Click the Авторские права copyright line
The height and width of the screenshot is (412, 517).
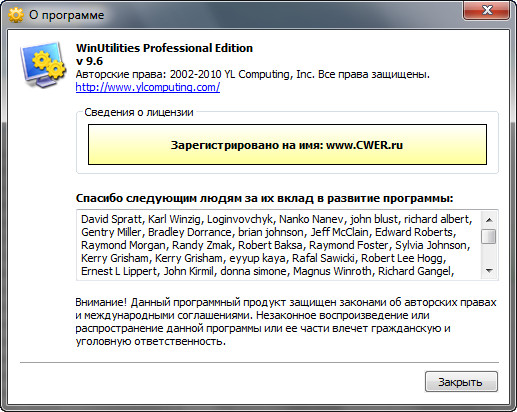[253, 74]
